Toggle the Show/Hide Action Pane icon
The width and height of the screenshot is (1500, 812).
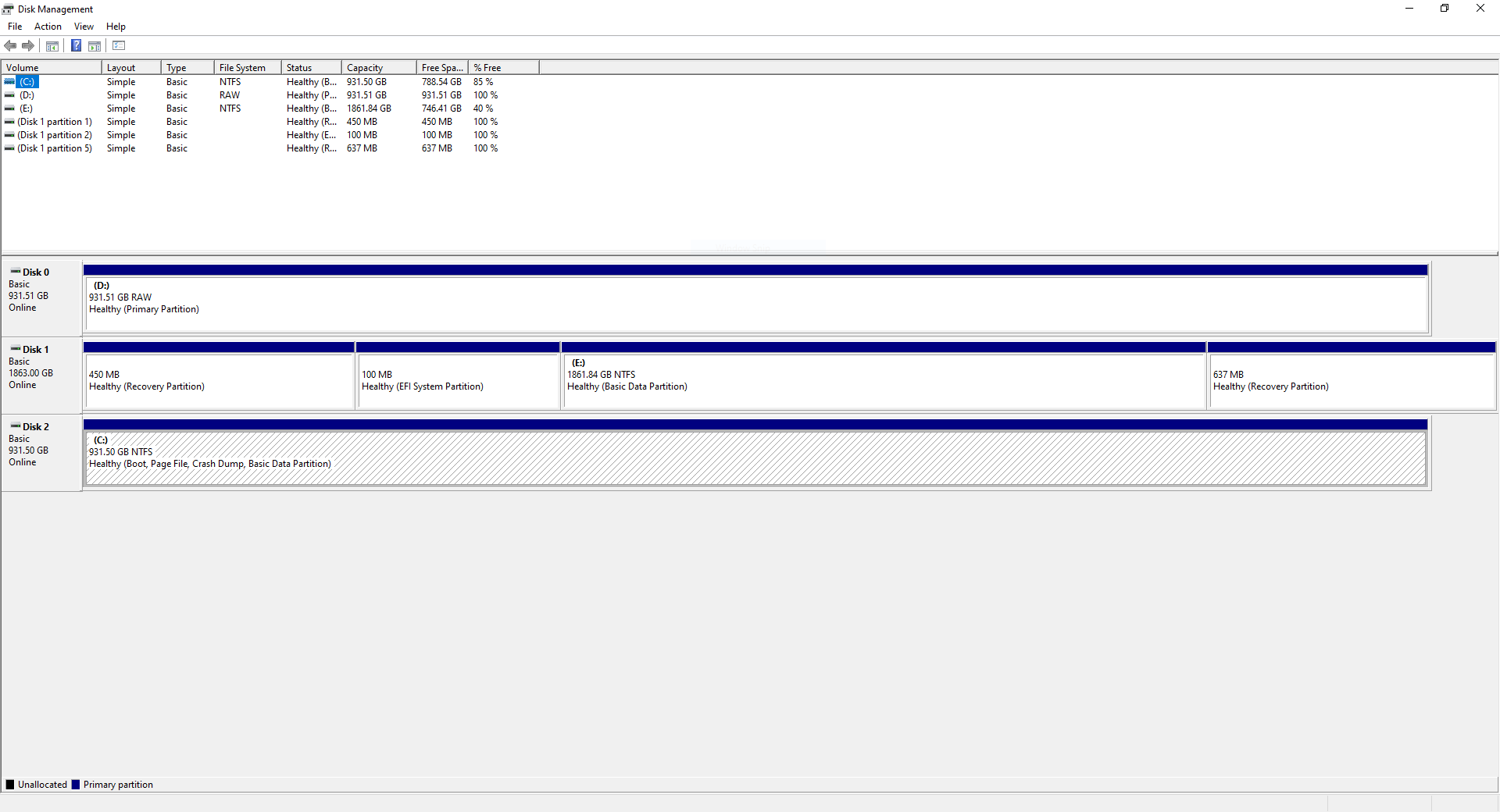95,46
